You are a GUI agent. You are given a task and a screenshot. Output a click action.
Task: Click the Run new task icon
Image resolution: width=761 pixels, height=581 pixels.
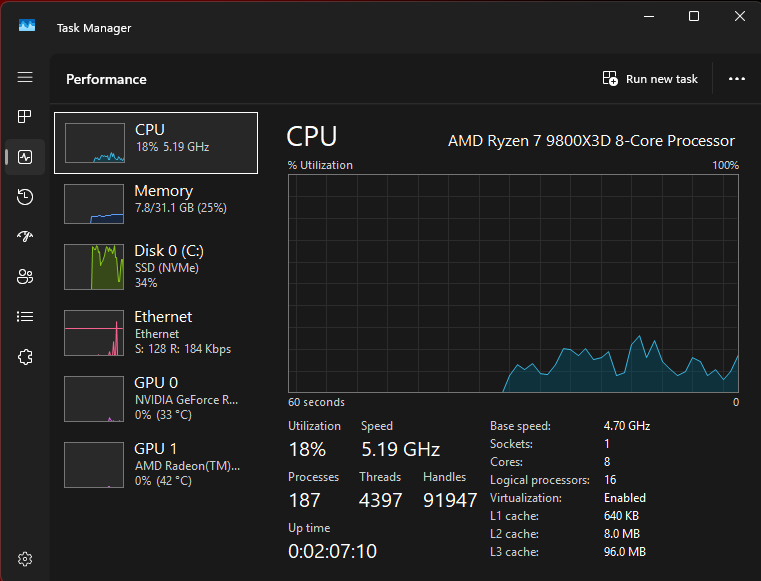click(x=610, y=78)
